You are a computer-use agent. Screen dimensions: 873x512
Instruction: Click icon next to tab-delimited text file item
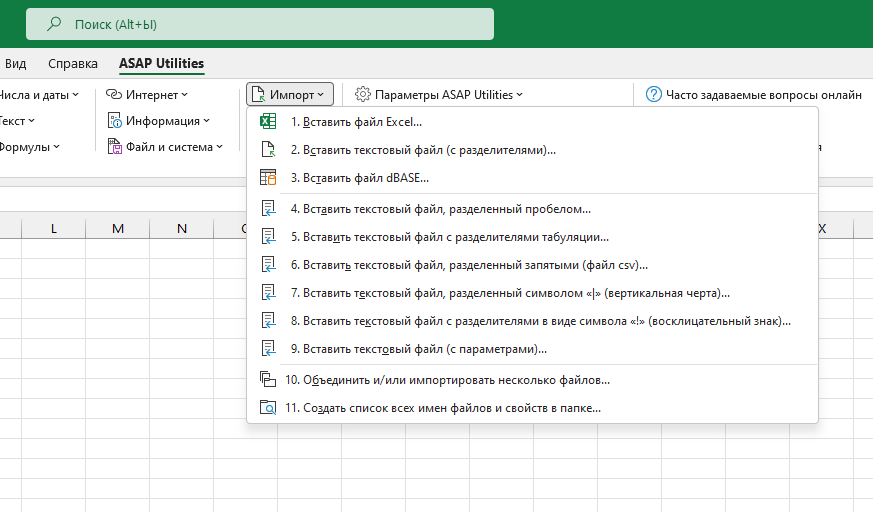click(x=268, y=237)
